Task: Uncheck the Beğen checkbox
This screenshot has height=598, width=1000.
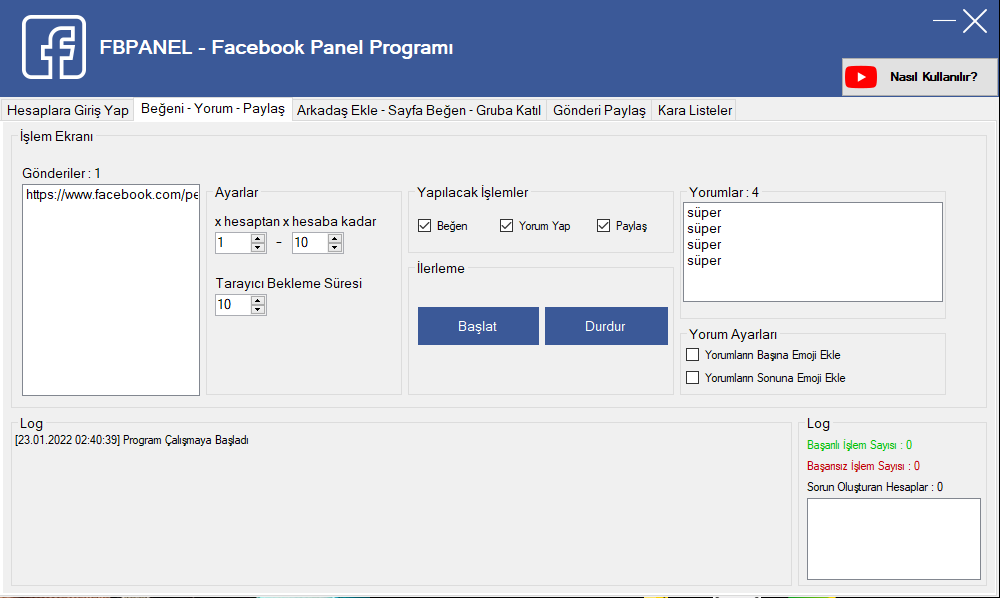Action: (425, 226)
